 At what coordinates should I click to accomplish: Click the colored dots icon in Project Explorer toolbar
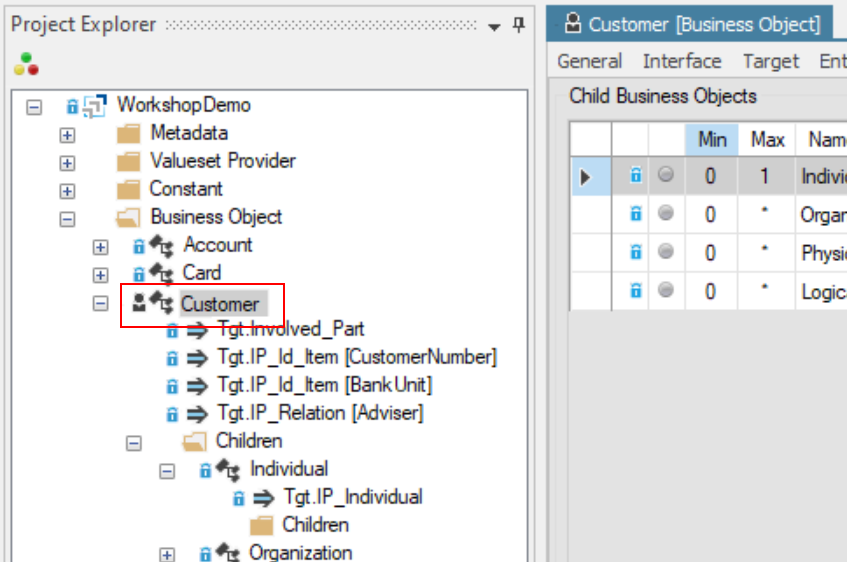[26, 64]
